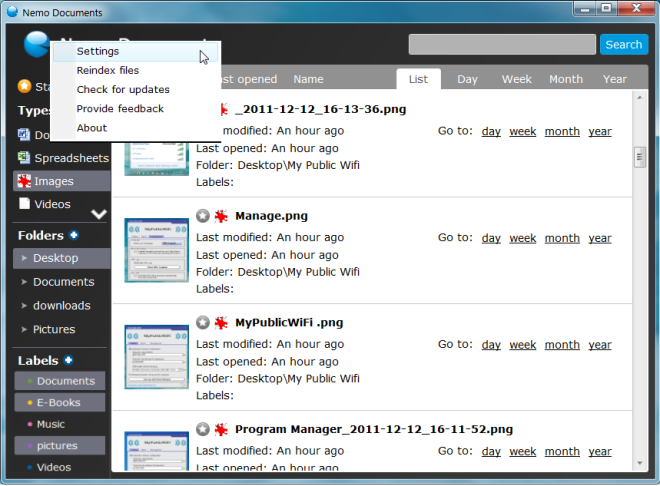Image resolution: width=660 pixels, height=486 pixels.
Task: Click the Videos file icon
Action: pyautogui.click(x=24, y=204)
